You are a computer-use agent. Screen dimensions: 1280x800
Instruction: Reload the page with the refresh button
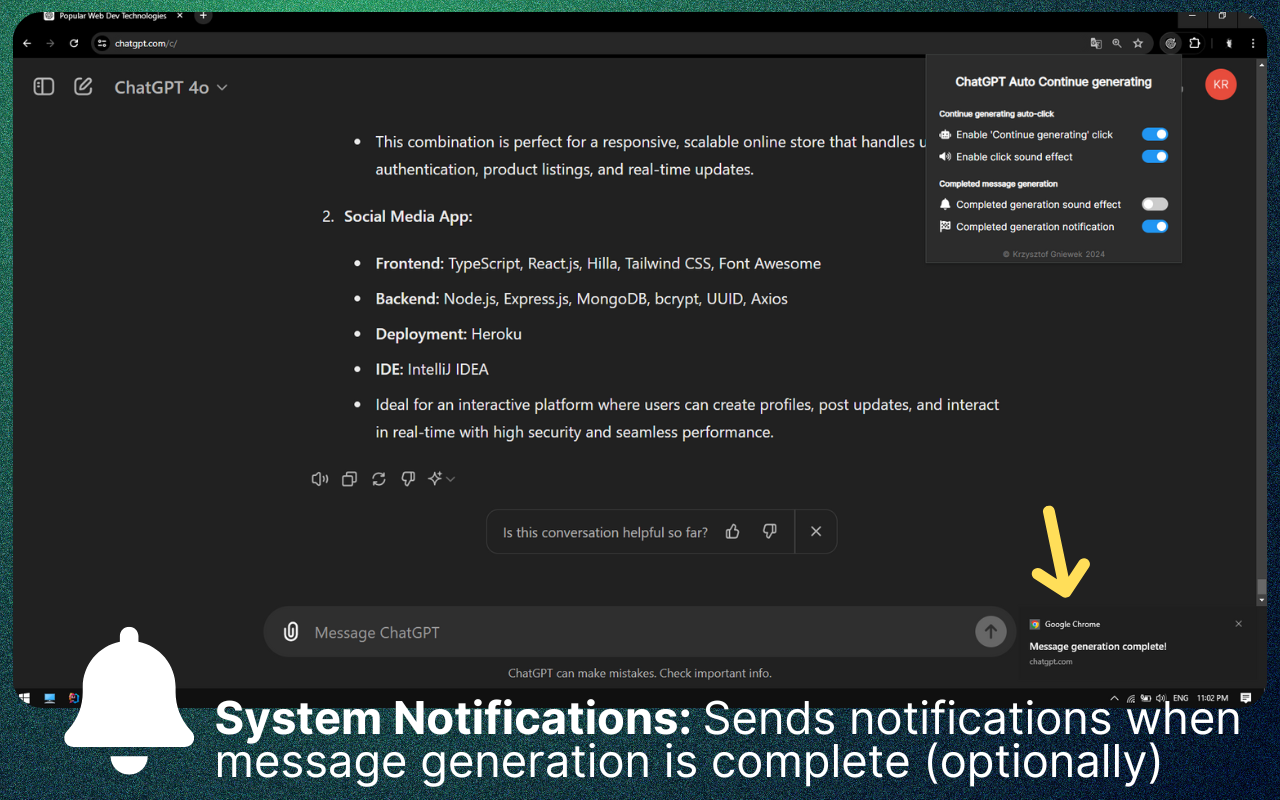[x=74, y=43]
